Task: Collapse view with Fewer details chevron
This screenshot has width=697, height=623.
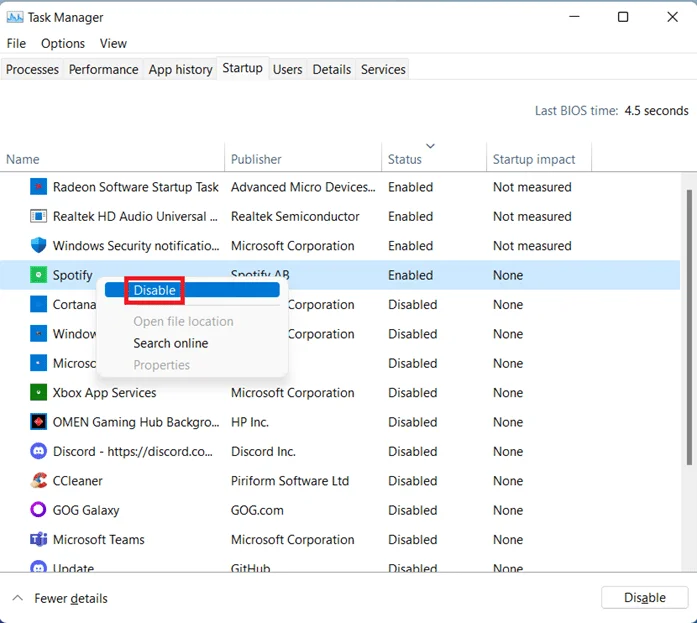Action: (17, 598)
